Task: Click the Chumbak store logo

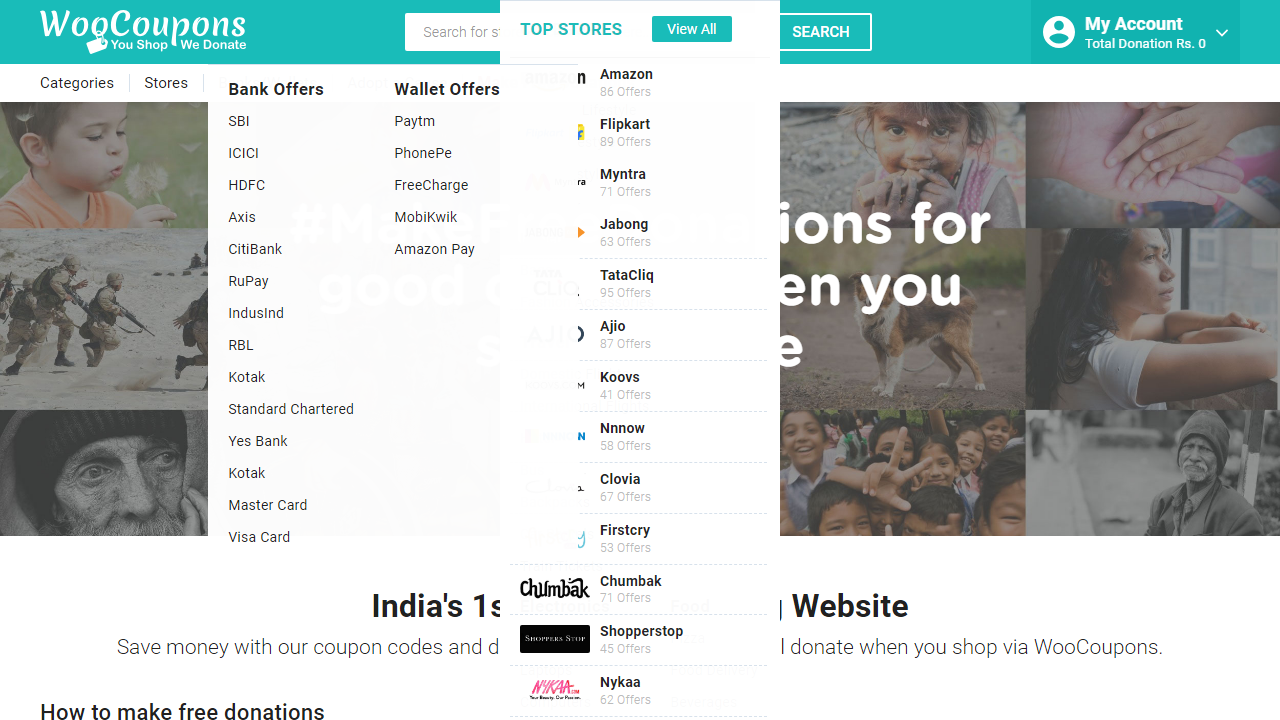Action: pyautogui.click(x=554, y=588)
